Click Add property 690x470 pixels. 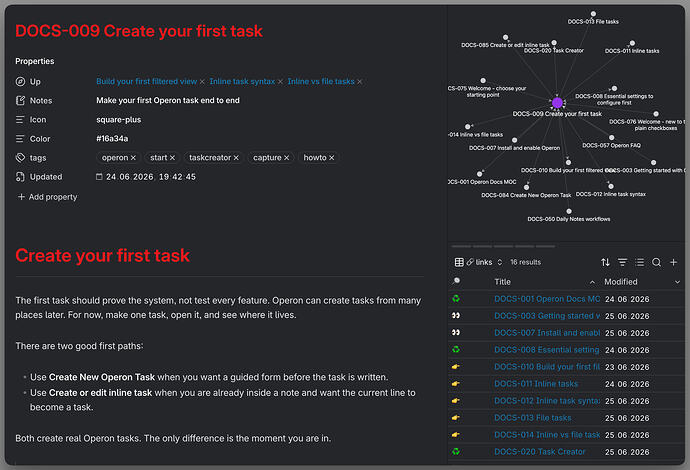click(x=47, y=197)
